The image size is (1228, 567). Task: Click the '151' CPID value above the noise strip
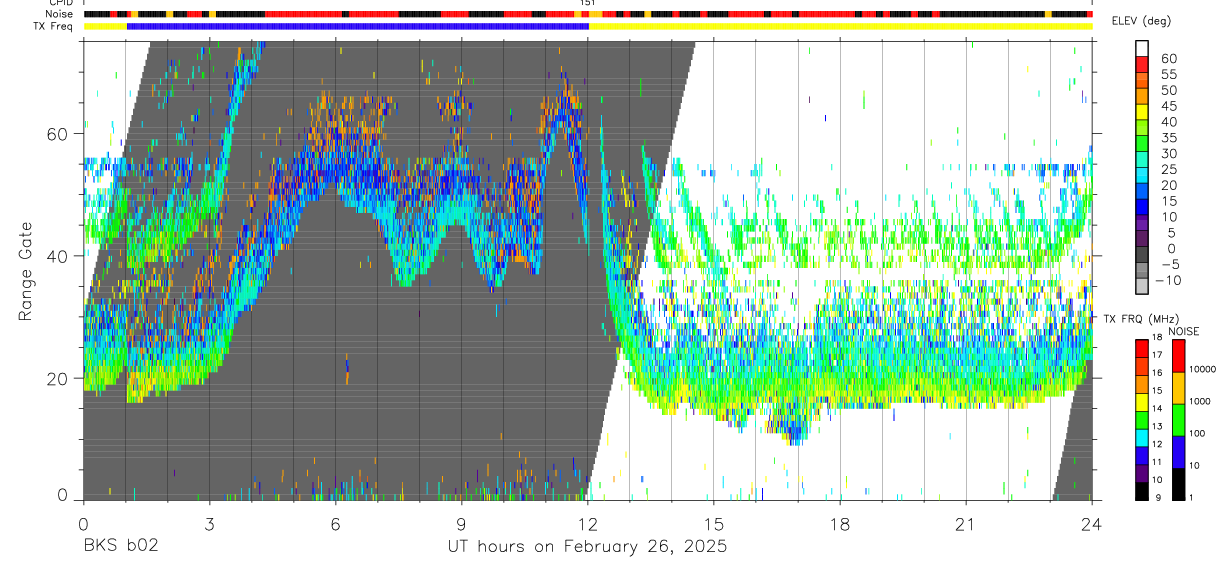coord(587,4)
